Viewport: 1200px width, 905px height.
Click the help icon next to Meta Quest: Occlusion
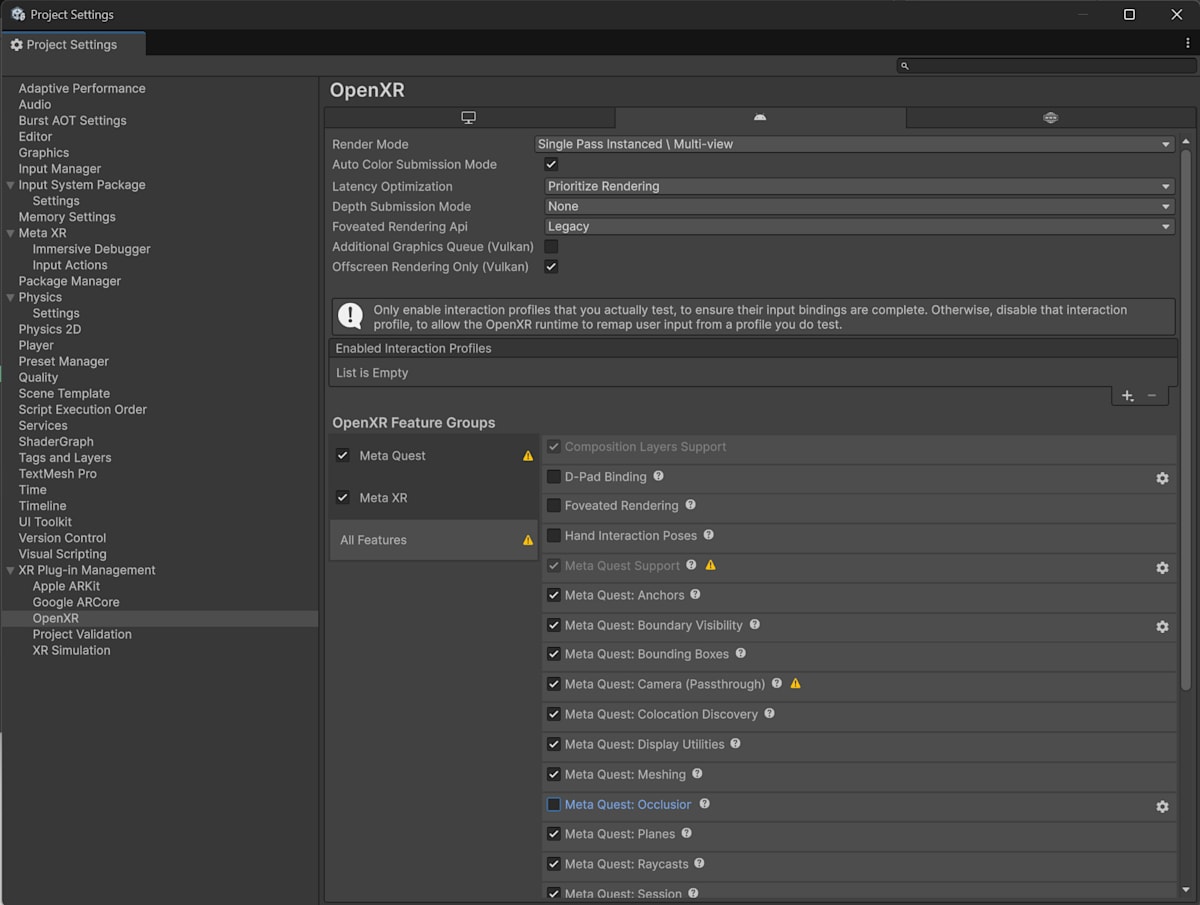point(704,803)
